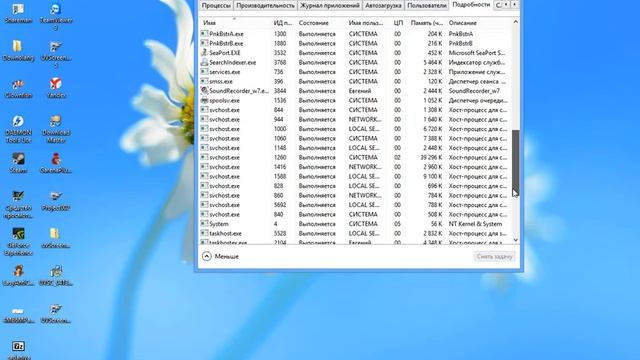Click icon of svchost.exe with PID 1260
The image size is (640, 360).
tap(204, 157)
